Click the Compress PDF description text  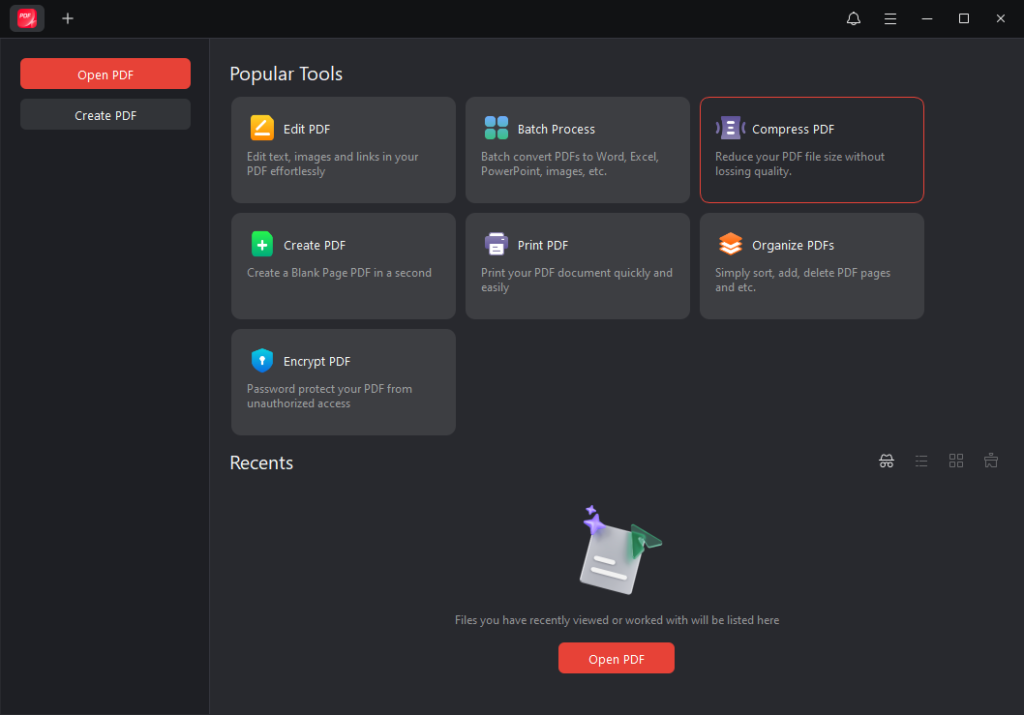click(x=799, y=164)
